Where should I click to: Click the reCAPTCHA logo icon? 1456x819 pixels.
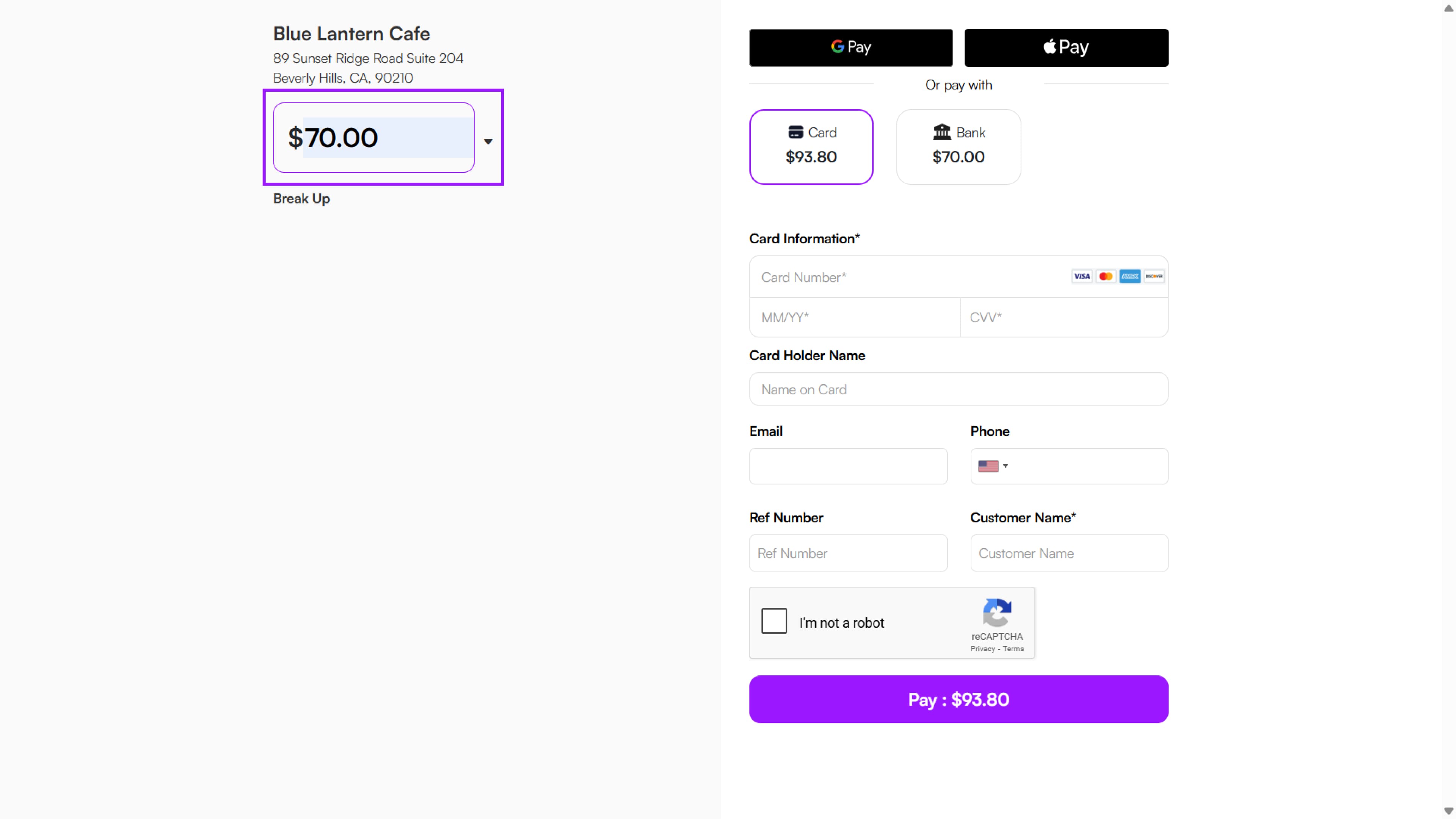[x=997, y=612]
